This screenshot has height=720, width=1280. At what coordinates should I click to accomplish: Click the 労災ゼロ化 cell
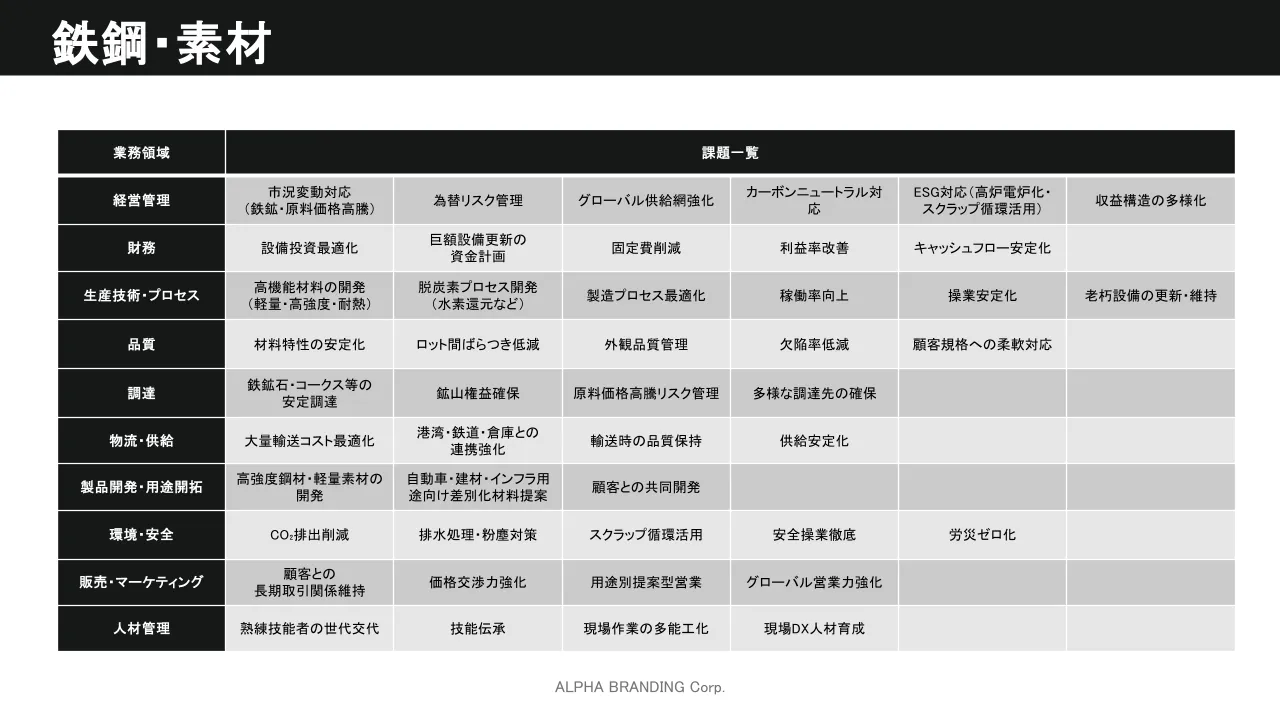click(x=982, y=535)
